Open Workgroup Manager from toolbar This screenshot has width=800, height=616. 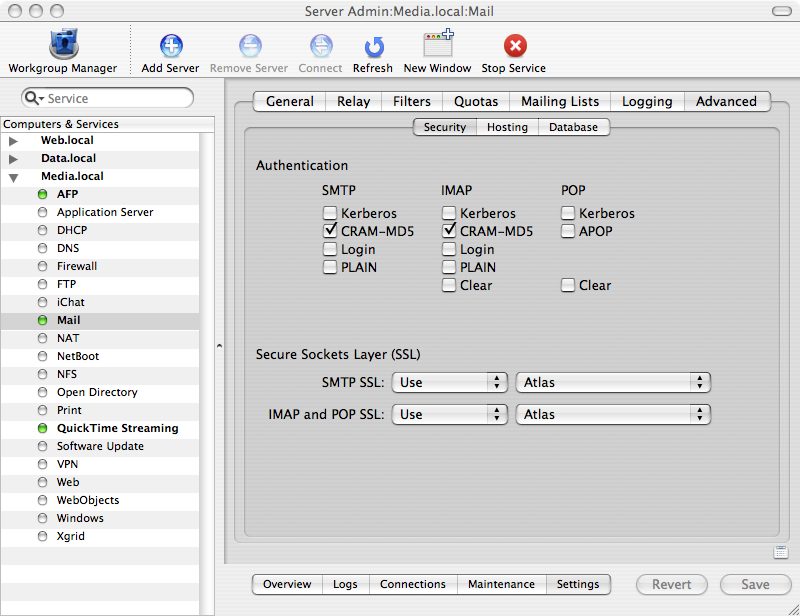(x=62, y=46)
